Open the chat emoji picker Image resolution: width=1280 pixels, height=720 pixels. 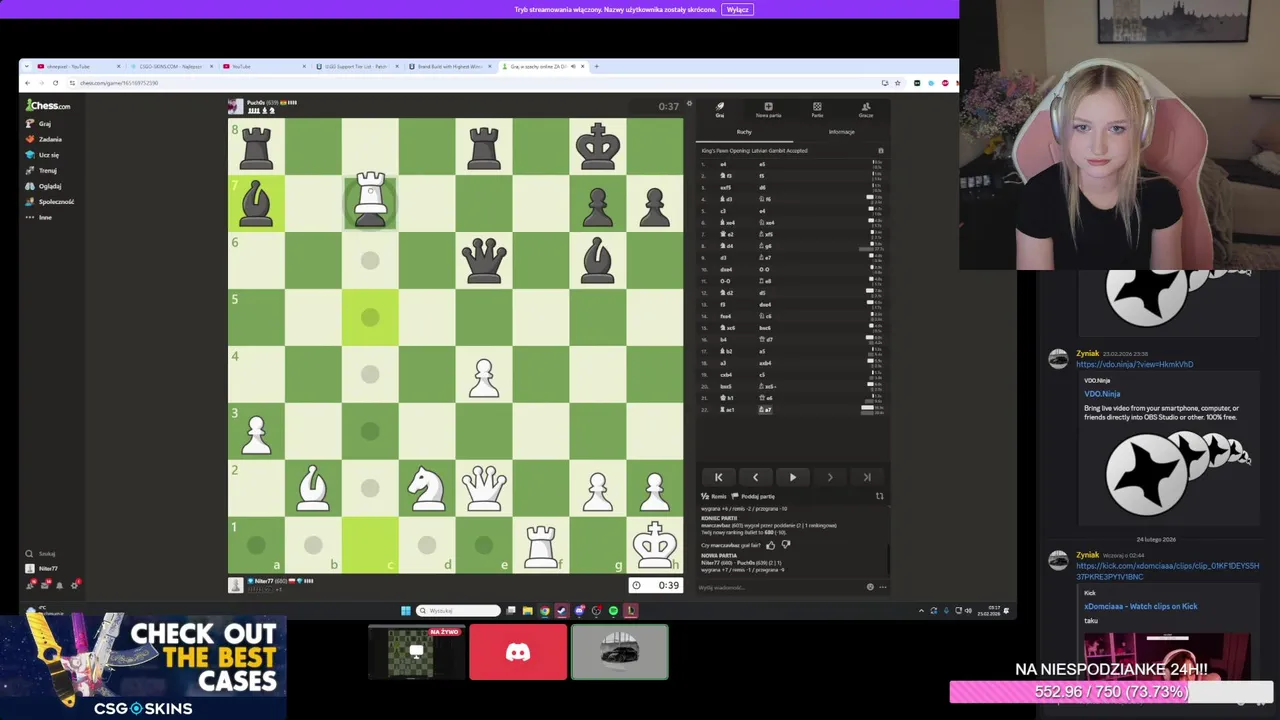coord(870,587)
